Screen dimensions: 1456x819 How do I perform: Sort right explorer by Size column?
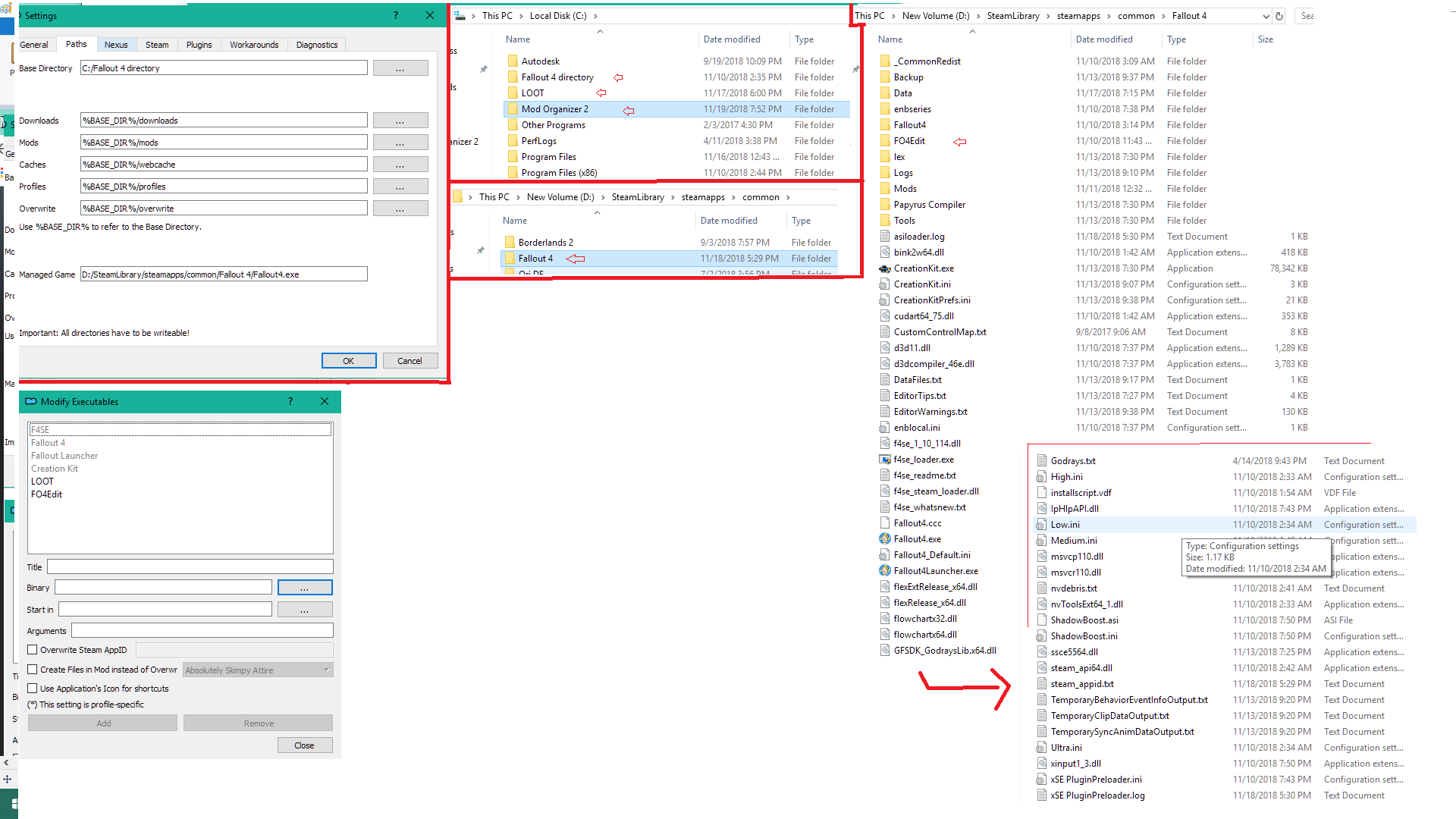tap(1266, 39)
